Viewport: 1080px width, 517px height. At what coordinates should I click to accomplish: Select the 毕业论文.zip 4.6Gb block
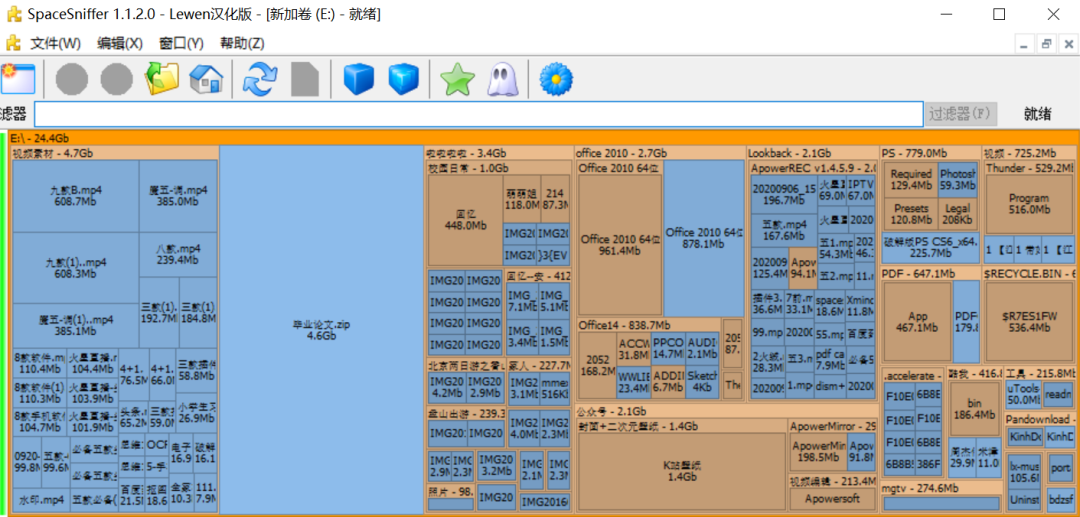[x=321, y=330]
